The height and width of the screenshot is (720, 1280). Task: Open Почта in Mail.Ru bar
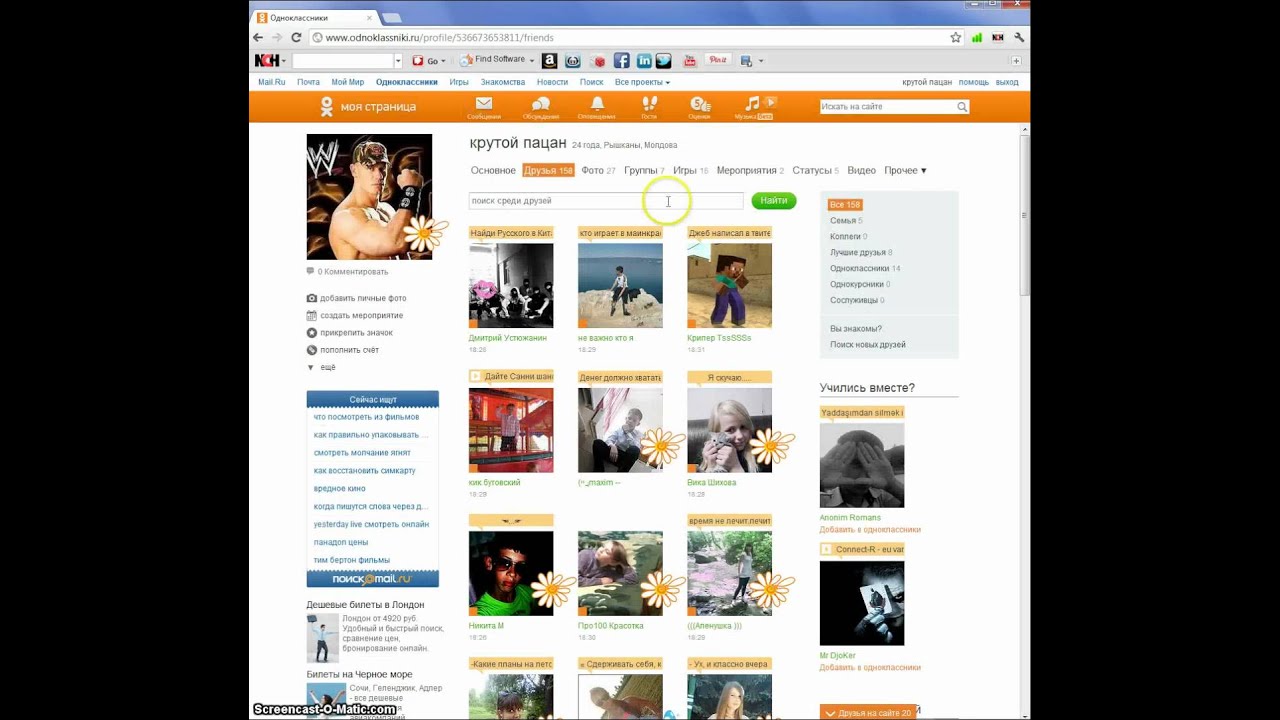(308, 82)
